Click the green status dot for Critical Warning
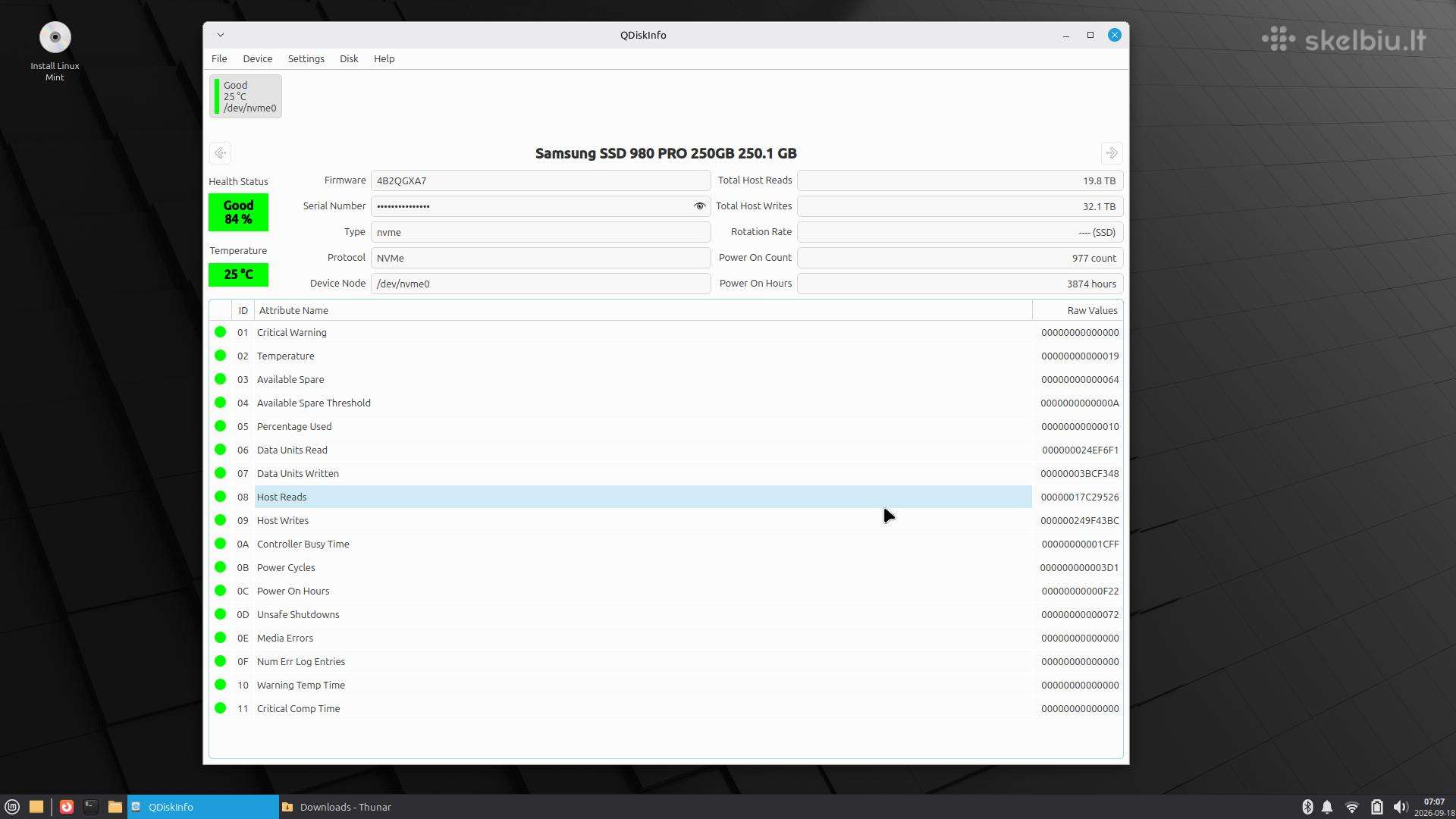This screenshot has height=819, width=1456. 220,332
